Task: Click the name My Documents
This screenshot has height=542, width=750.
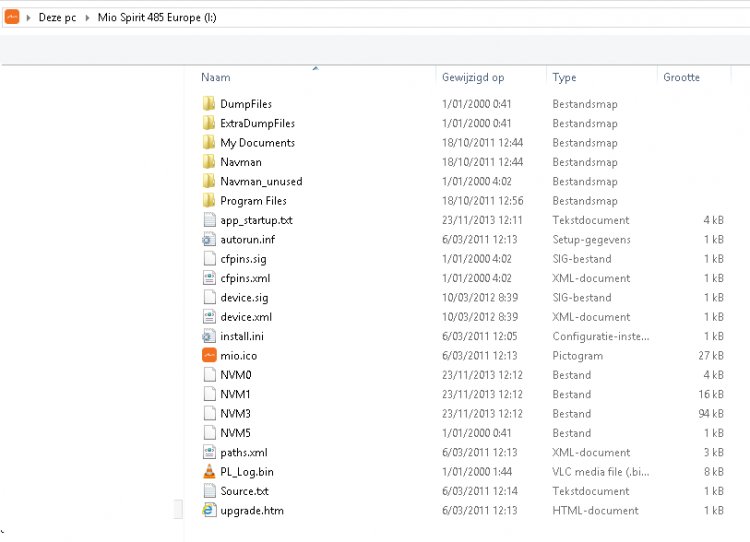Action: [257, 143]
